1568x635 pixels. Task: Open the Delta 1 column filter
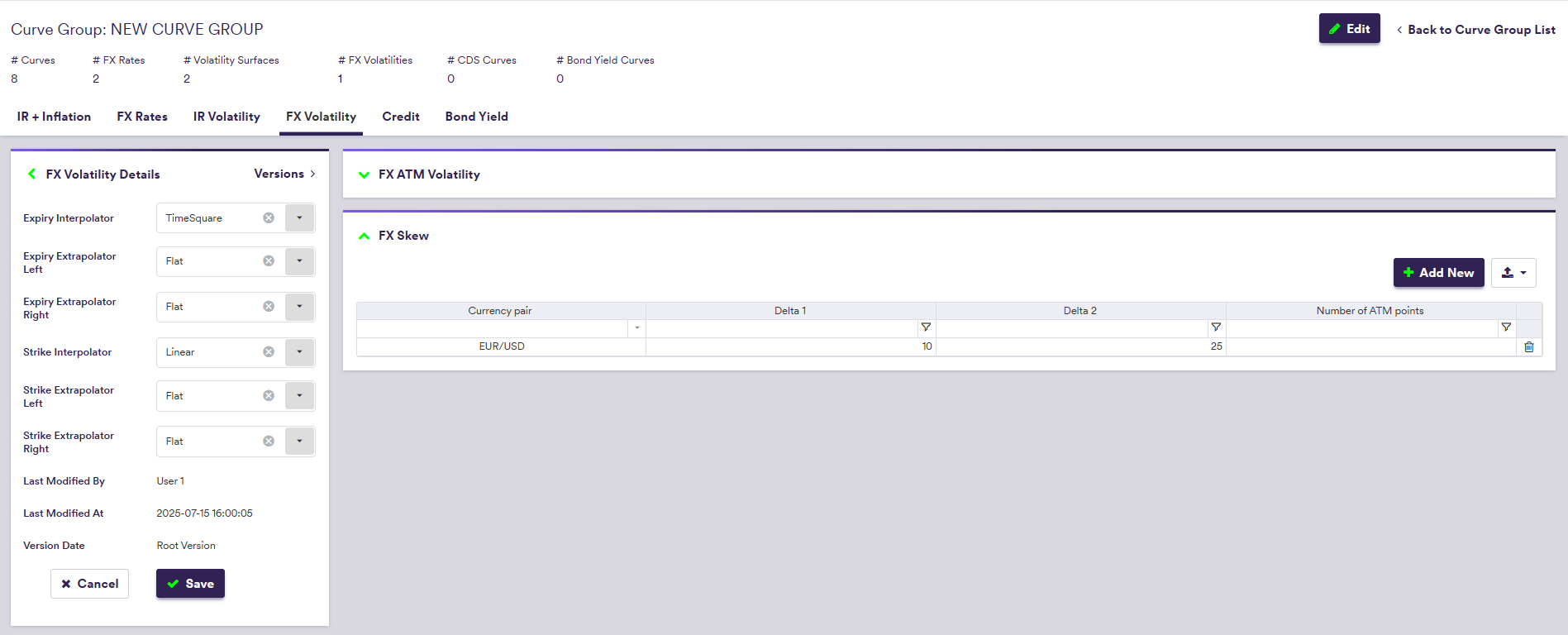[926, 328]
